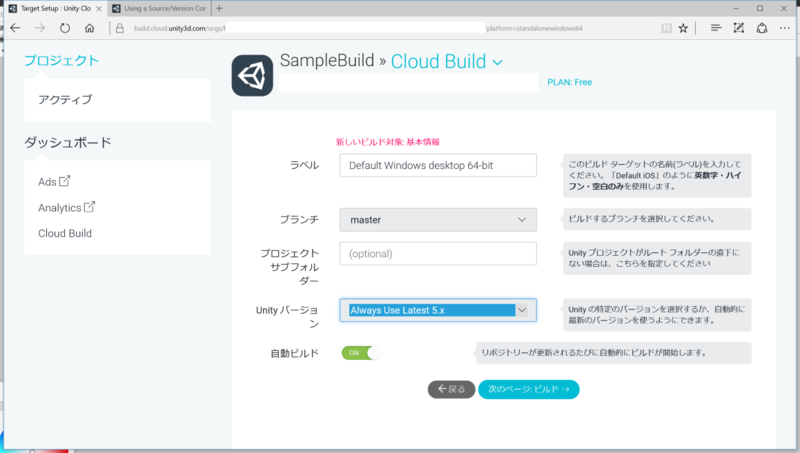Click the ダッシュボード heading
Screen dimensions: 800x453
tap(68, 142)
